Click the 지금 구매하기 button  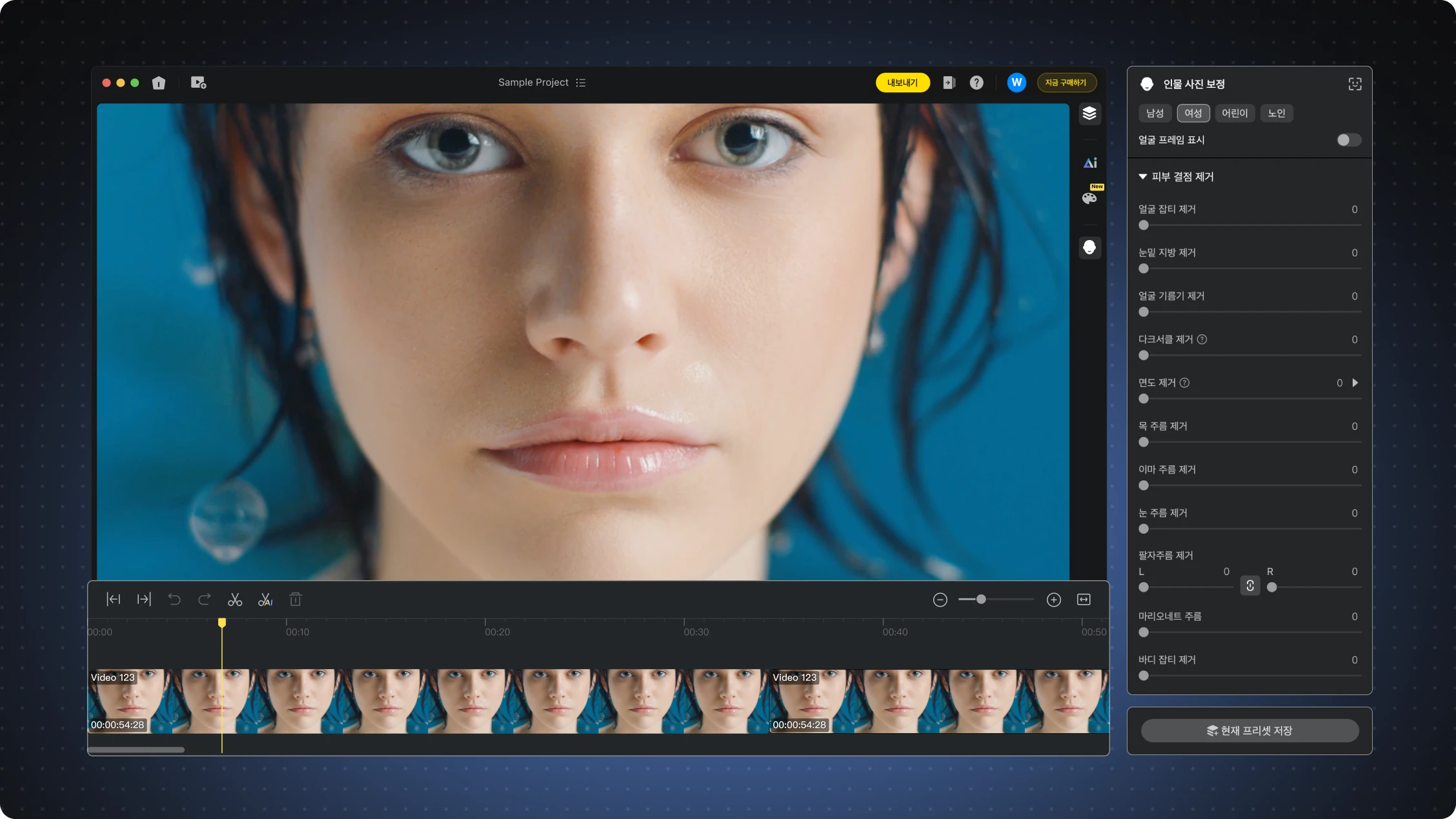coord(1066,83)
